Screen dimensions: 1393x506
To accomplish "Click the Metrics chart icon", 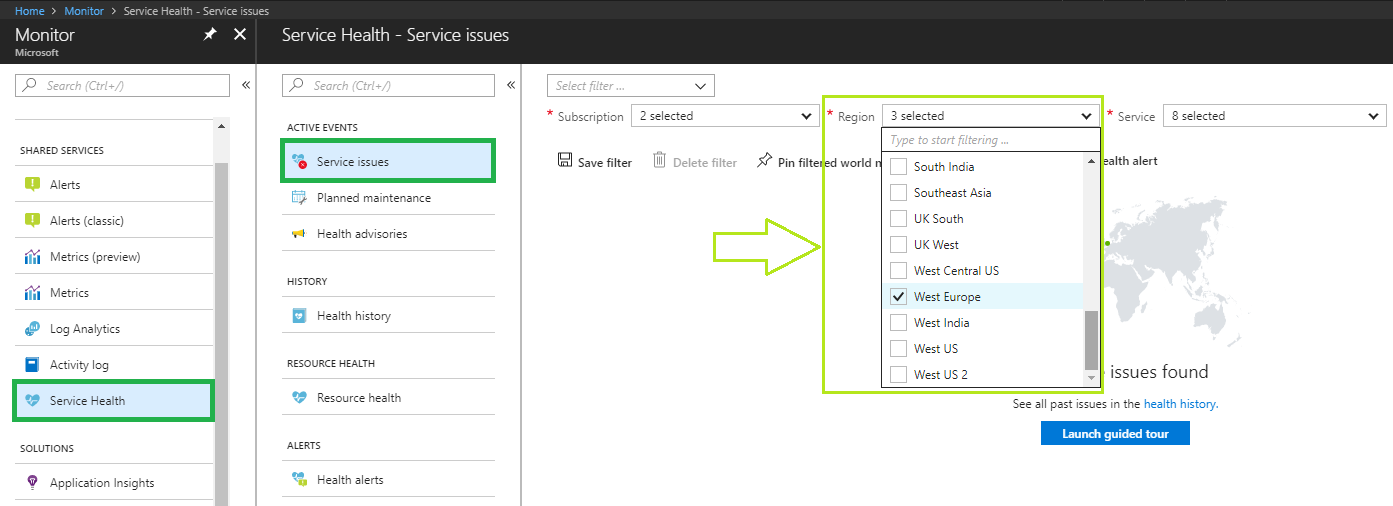I will tap(32, 293).
